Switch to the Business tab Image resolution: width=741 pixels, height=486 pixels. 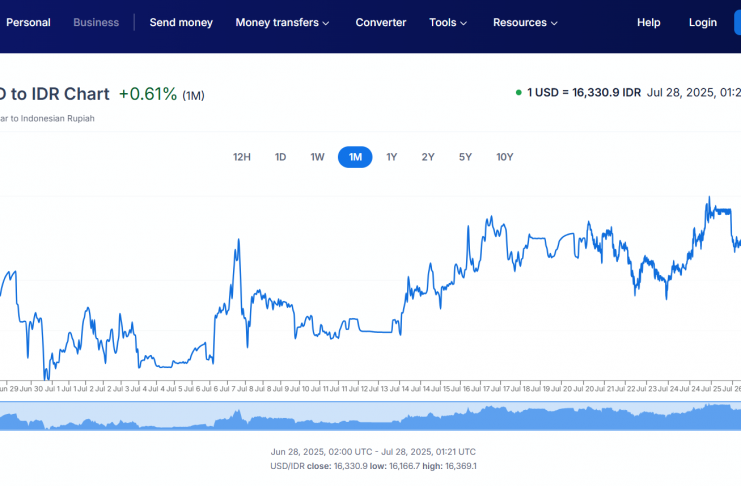pos(96,22)
